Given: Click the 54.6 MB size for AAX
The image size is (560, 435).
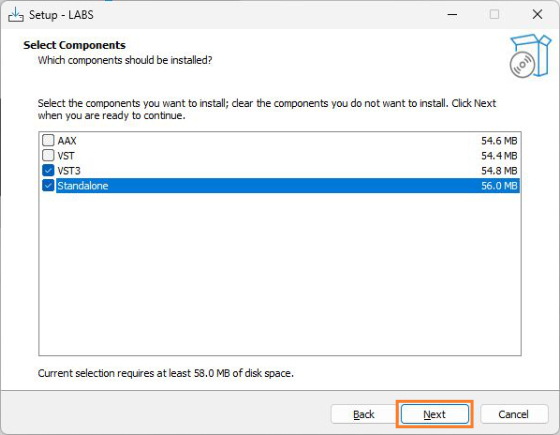Looking at the screenshot, I should click(499, 141).
